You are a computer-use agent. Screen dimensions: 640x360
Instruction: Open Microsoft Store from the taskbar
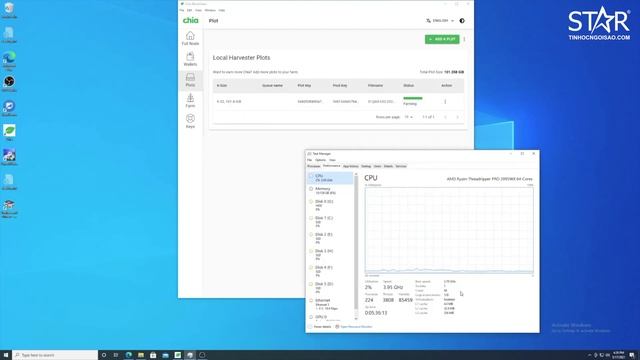pos(153,355)
